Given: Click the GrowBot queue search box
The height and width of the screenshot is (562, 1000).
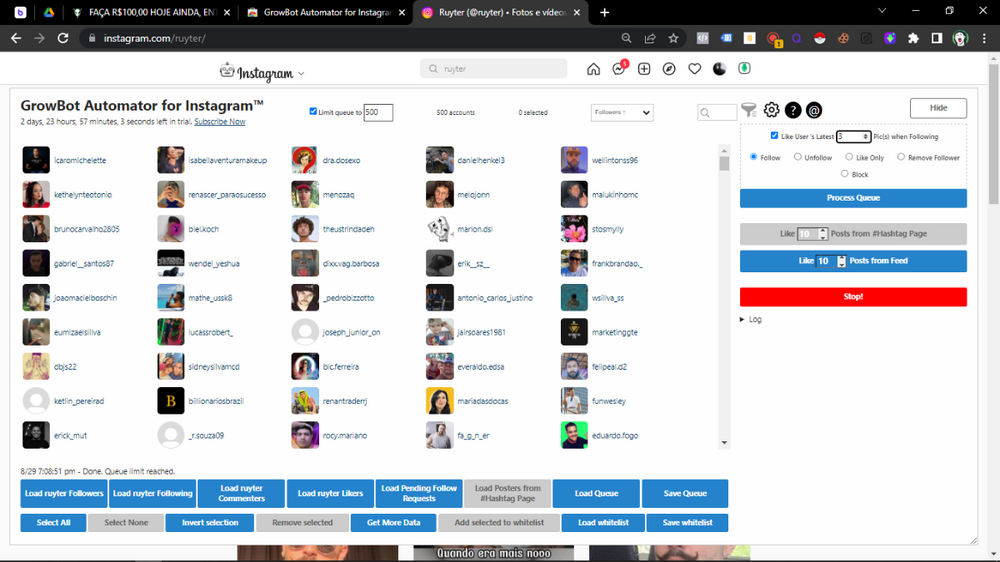Looking at the screenshot, I should tap(717, 112).
